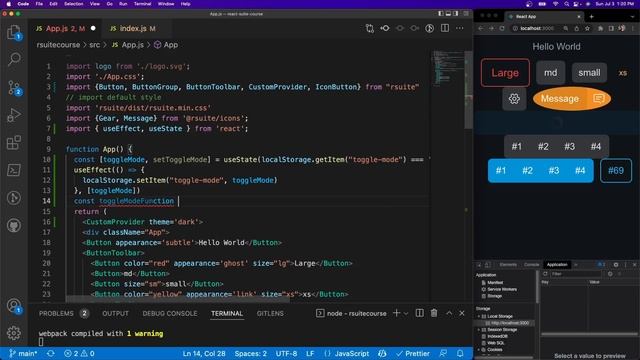The height and width of the screenshot is (360, 640).
Task: Click the Synchronize Changes icon in status bar
Action: [51, 353]
